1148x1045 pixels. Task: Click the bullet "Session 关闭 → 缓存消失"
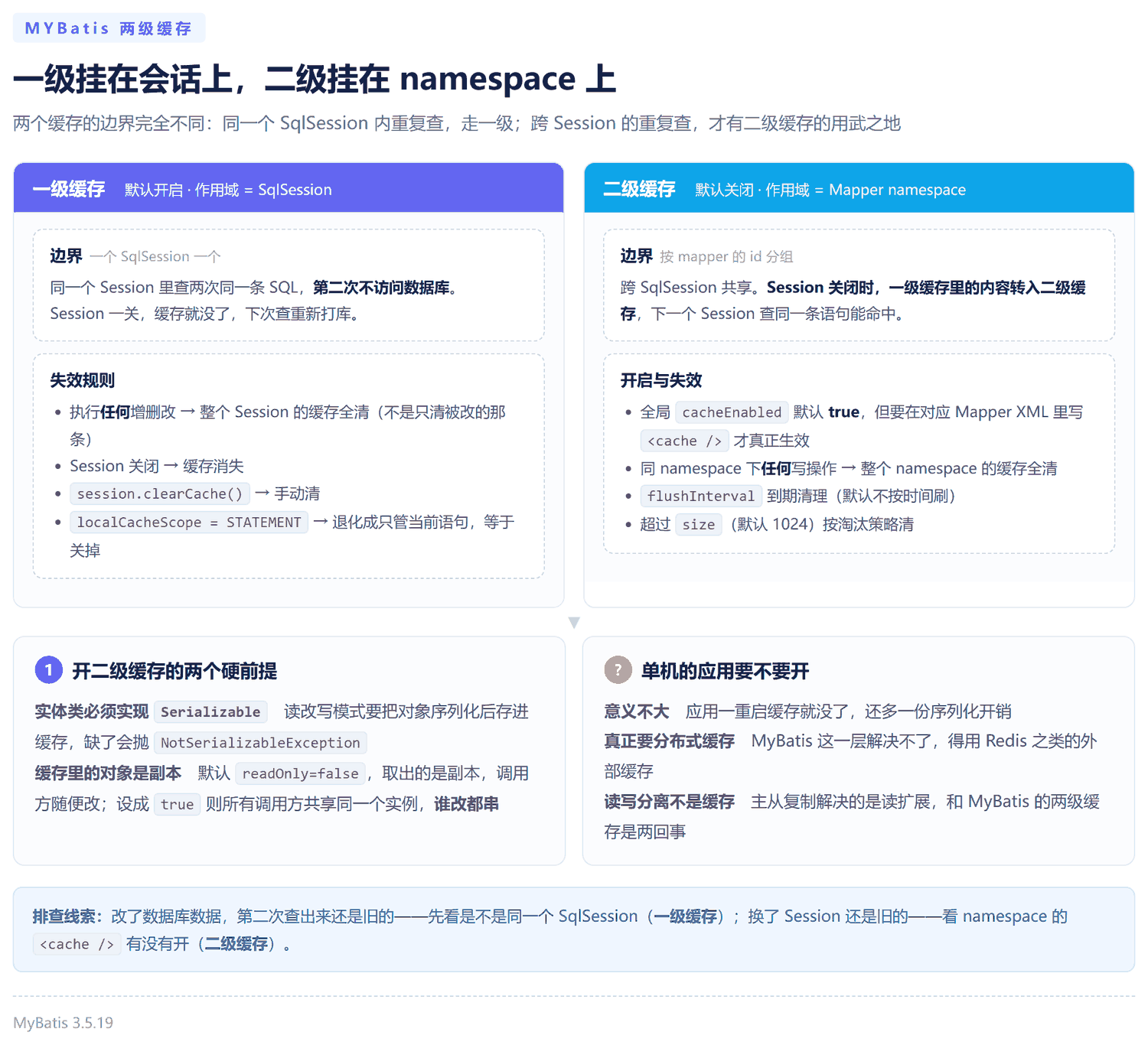pos(157,466)
